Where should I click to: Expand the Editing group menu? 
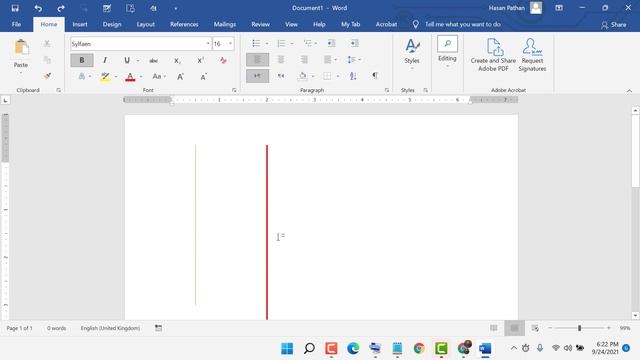point(447,52)
